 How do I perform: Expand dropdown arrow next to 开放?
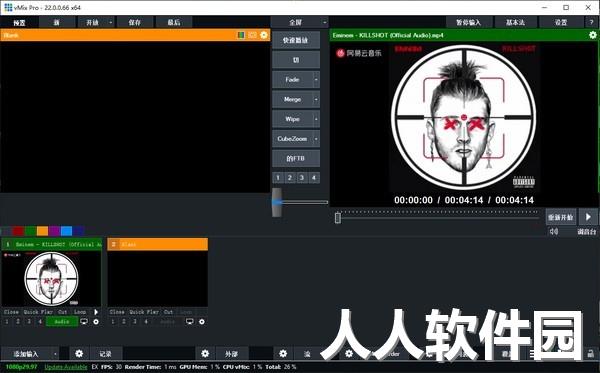click(x=111, y=23)
